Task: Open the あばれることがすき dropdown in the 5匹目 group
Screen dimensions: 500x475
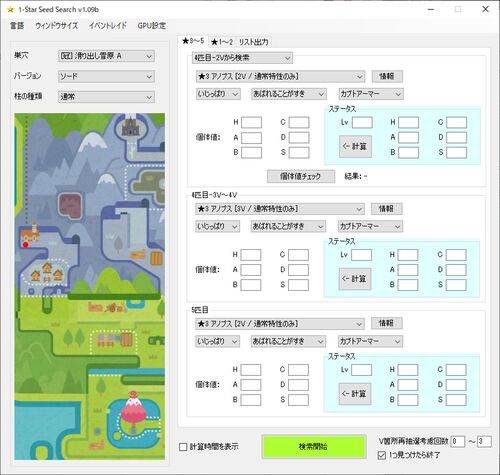Action: click(x=288, y=341)
